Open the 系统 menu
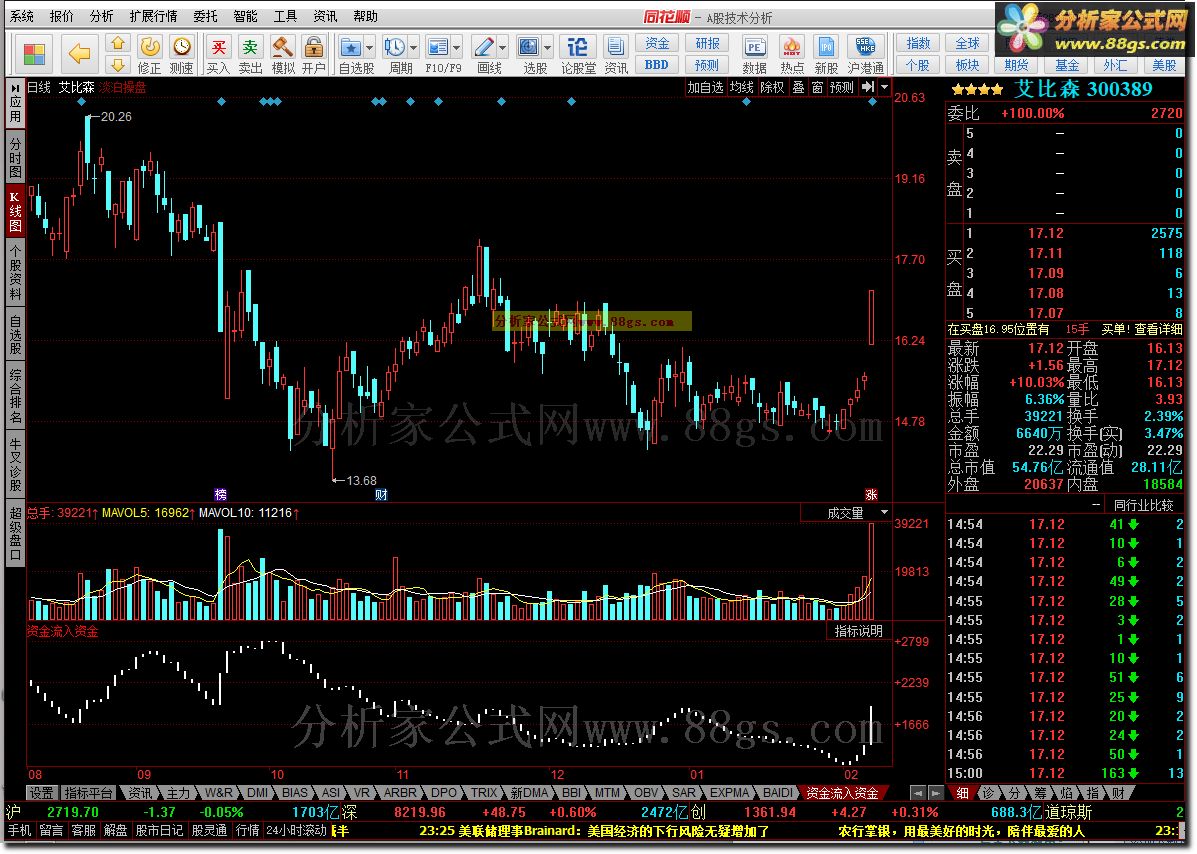This screenshot has width=1197, height=854. (22, 16)
